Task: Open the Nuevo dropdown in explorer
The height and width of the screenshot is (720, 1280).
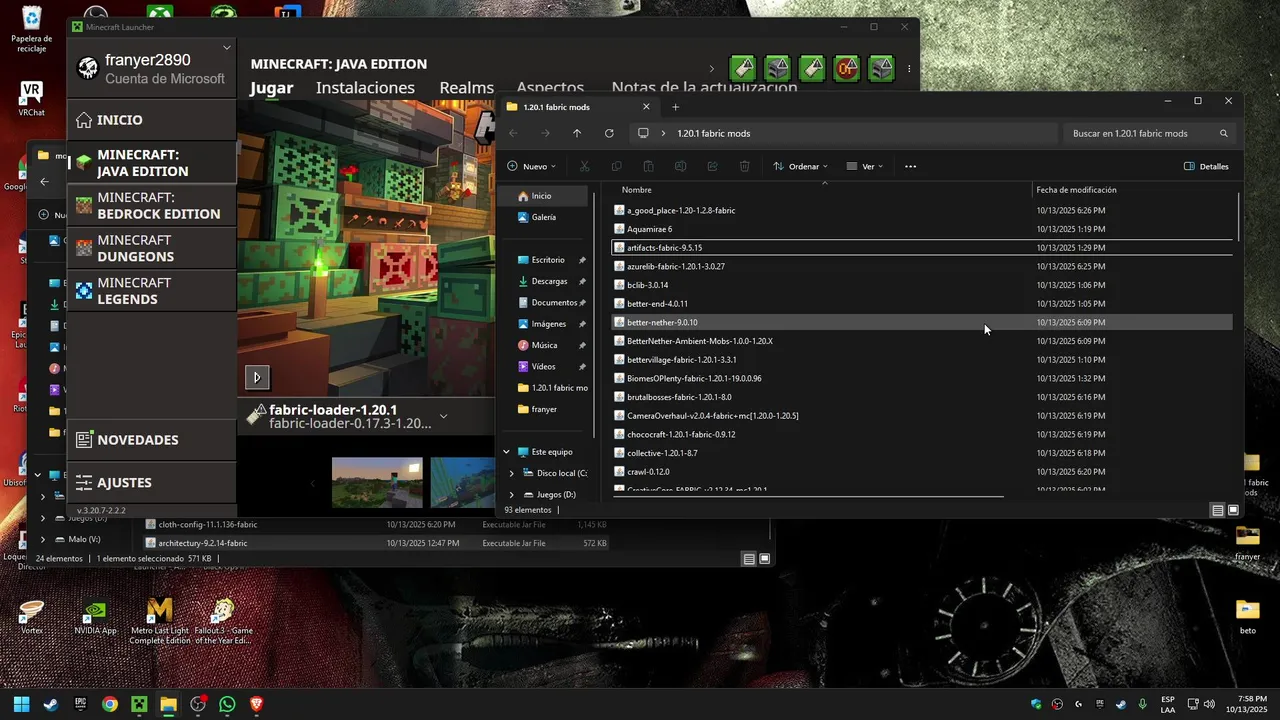Action: [x=531, y=166]
